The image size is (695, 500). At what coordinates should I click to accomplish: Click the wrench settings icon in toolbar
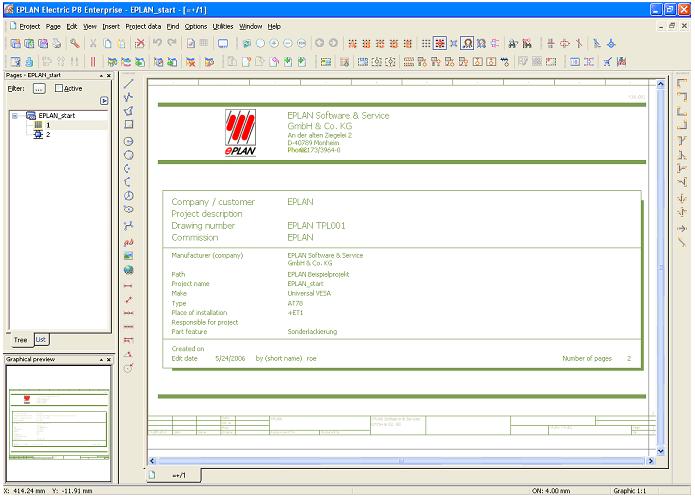pyautogui.click(x=74, y=43)
